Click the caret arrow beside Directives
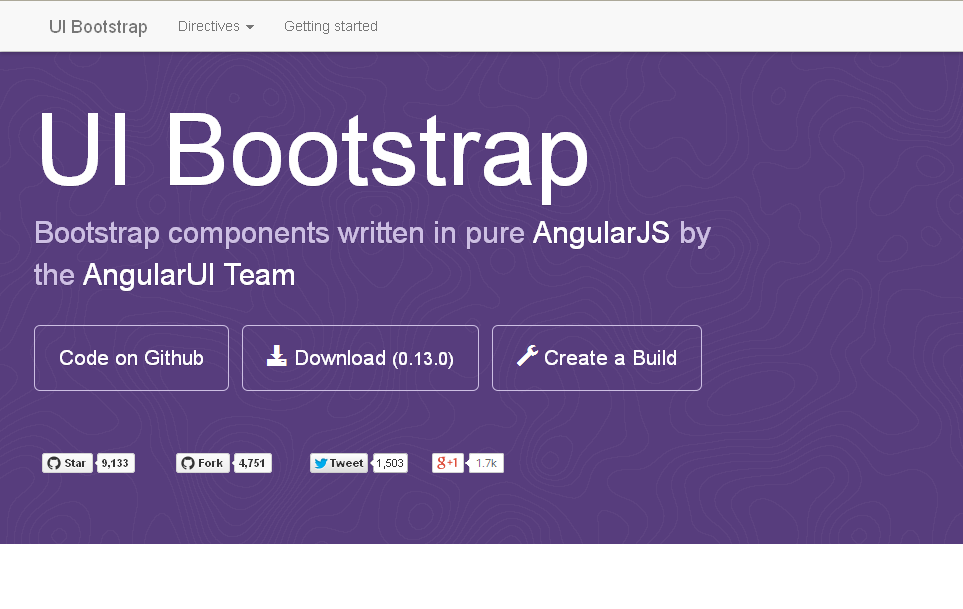This screenshot has height=609, width=963. pos(249,27)
